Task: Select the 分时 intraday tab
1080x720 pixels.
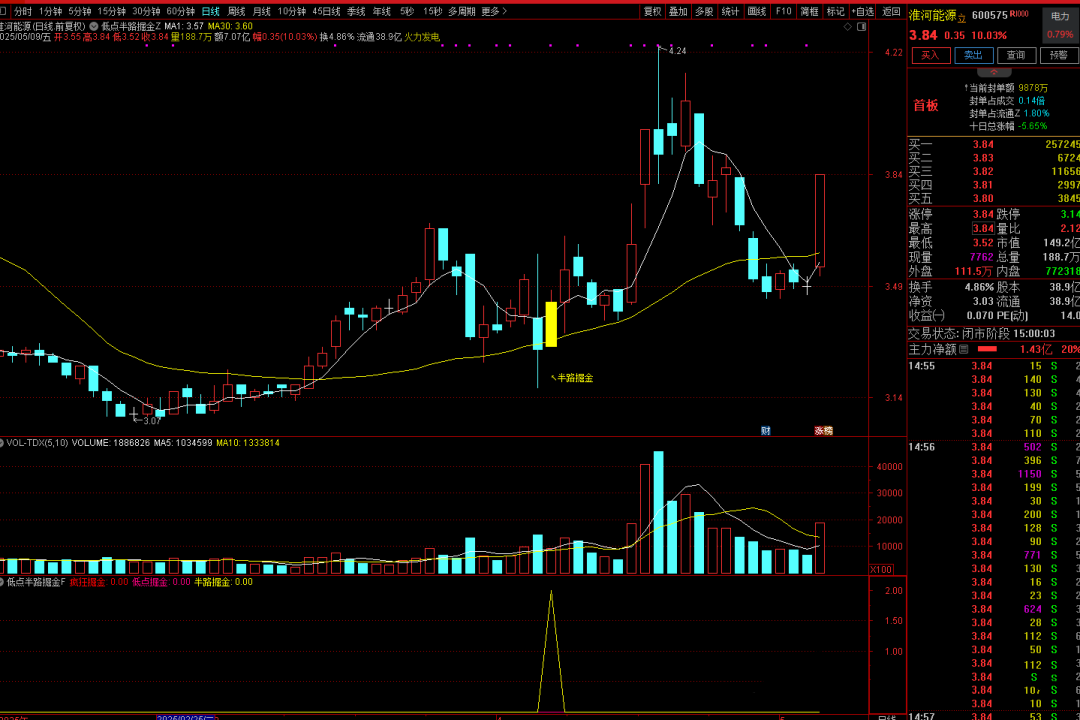Action: point(22,11)
